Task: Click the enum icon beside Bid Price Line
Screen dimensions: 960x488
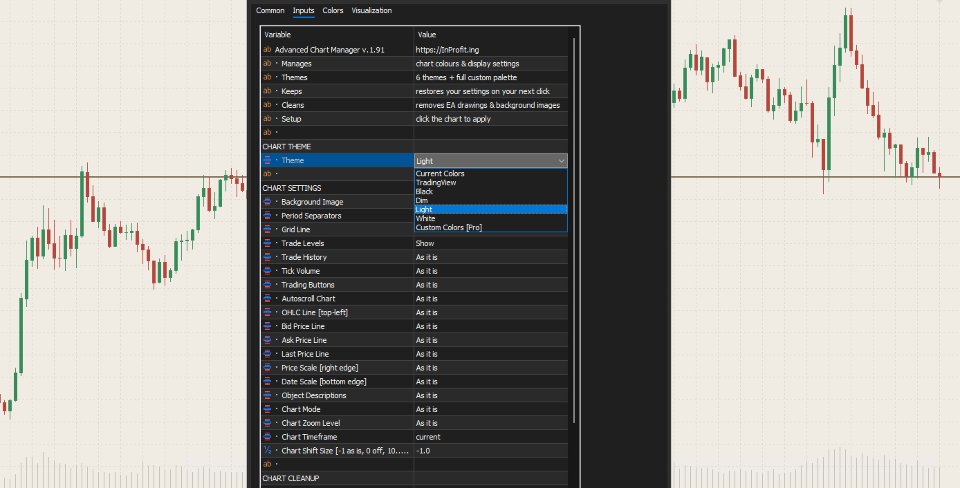Action: click(267, 326)
